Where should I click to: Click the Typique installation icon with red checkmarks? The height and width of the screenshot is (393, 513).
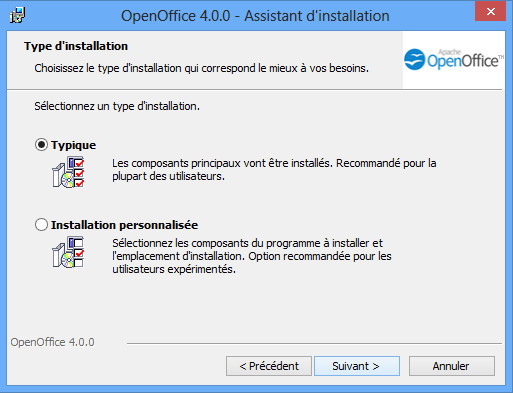click(x=68, y=172)
